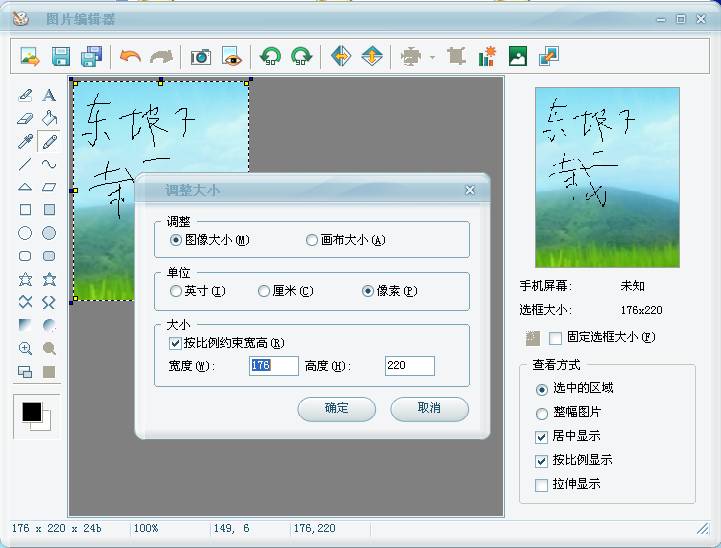Select the Text tool (A)

pos(49,95)
